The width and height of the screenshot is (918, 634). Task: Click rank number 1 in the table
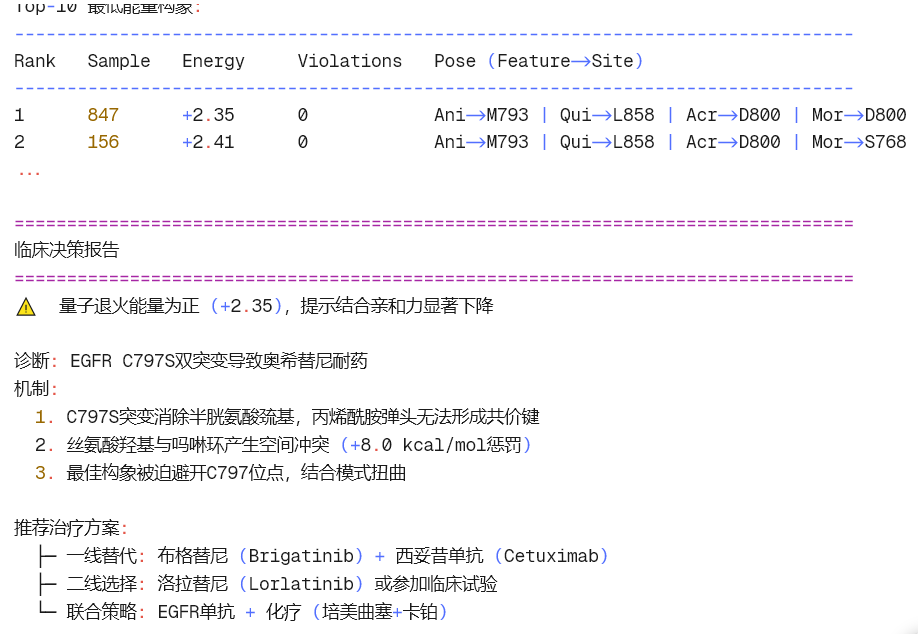point(19,115)
